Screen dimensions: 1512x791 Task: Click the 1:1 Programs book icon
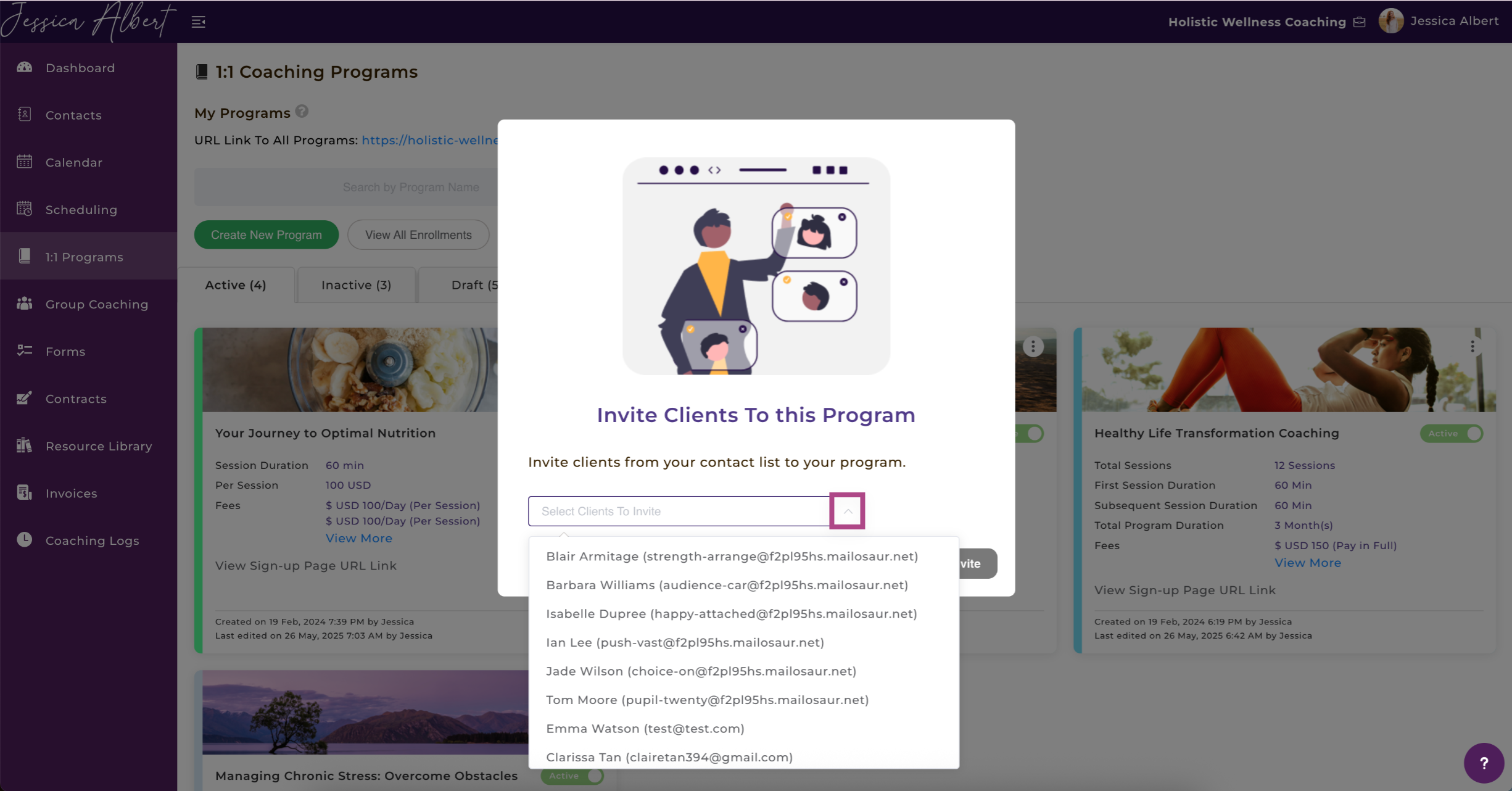pos(25,256)
